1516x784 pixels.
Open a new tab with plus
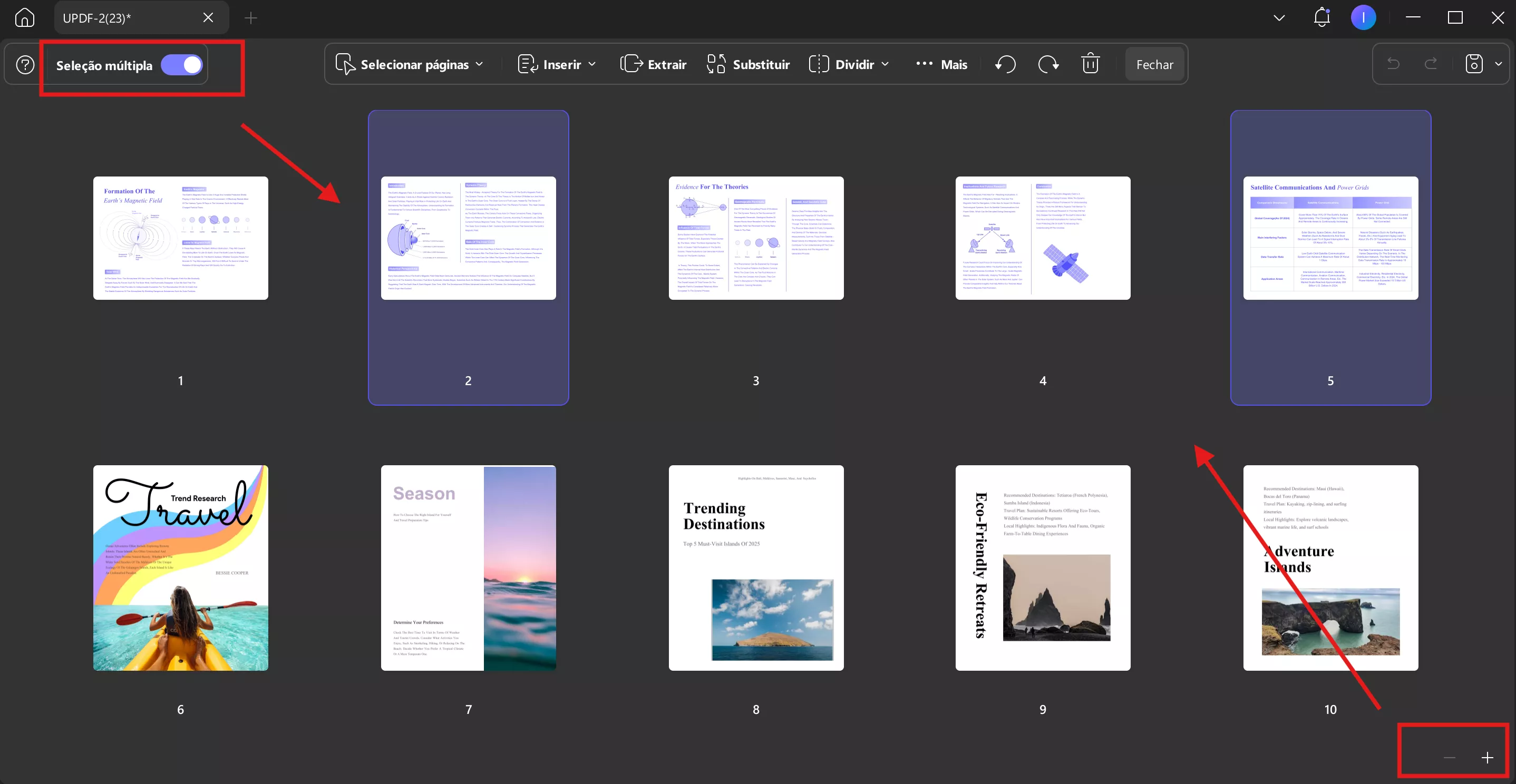tap(251, 17)
